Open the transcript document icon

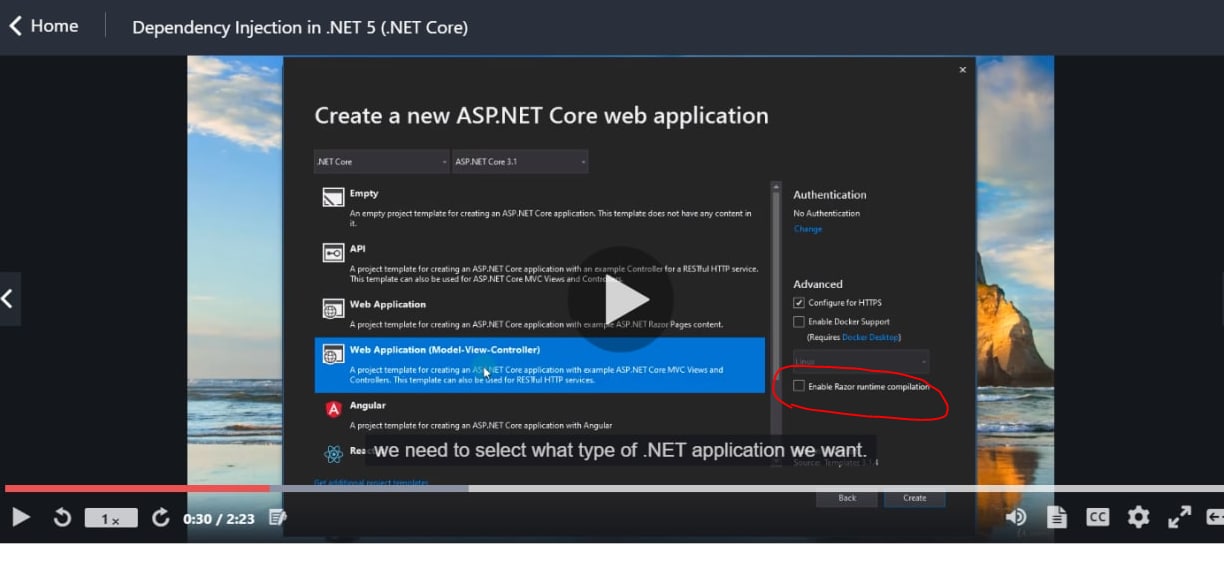point(1057,517)
